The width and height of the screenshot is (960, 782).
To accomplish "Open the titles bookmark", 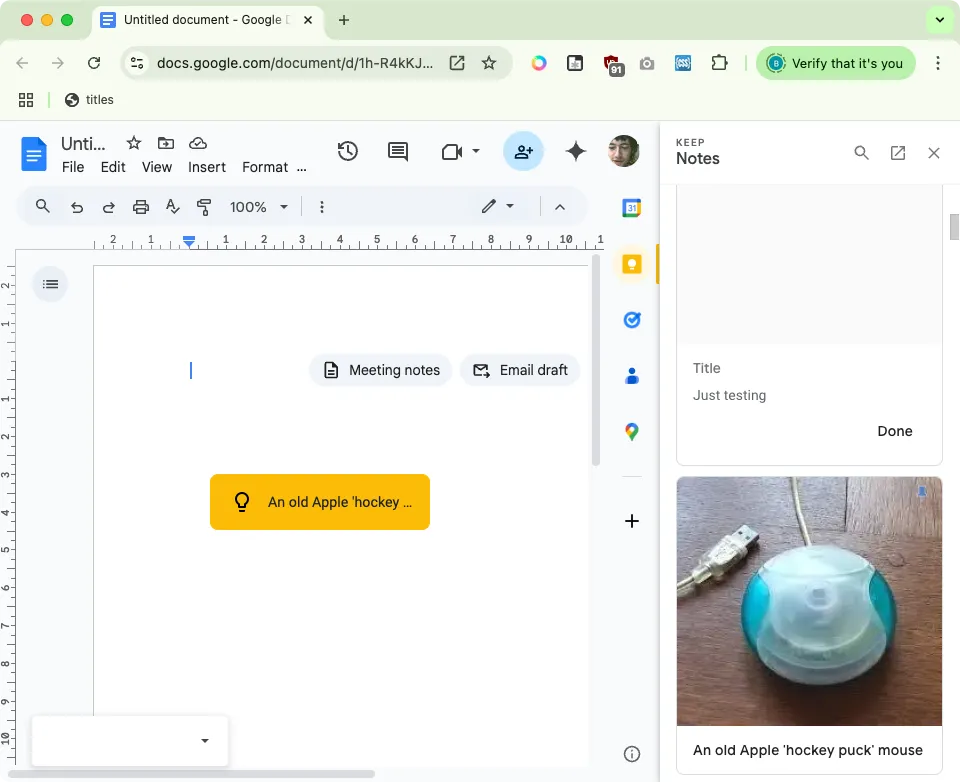I will [89, 100].
